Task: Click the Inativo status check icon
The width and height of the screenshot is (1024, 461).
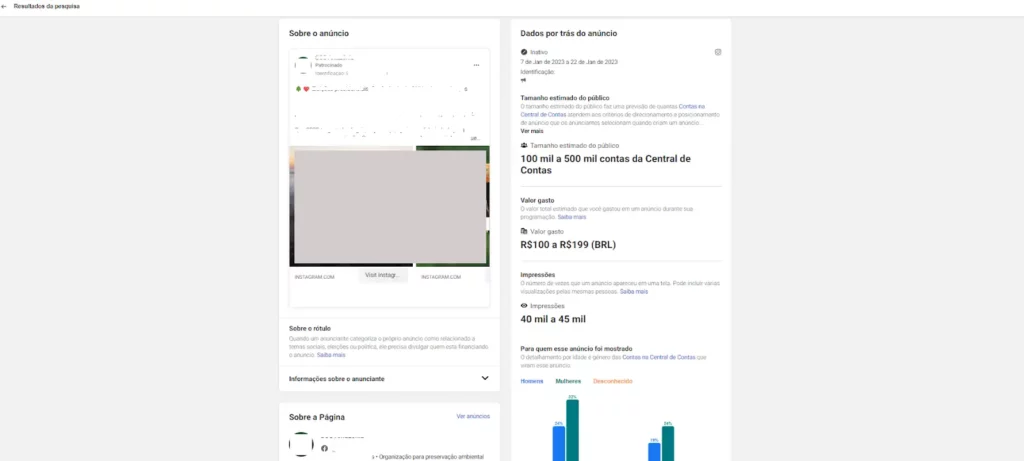Action: [524, 52]
